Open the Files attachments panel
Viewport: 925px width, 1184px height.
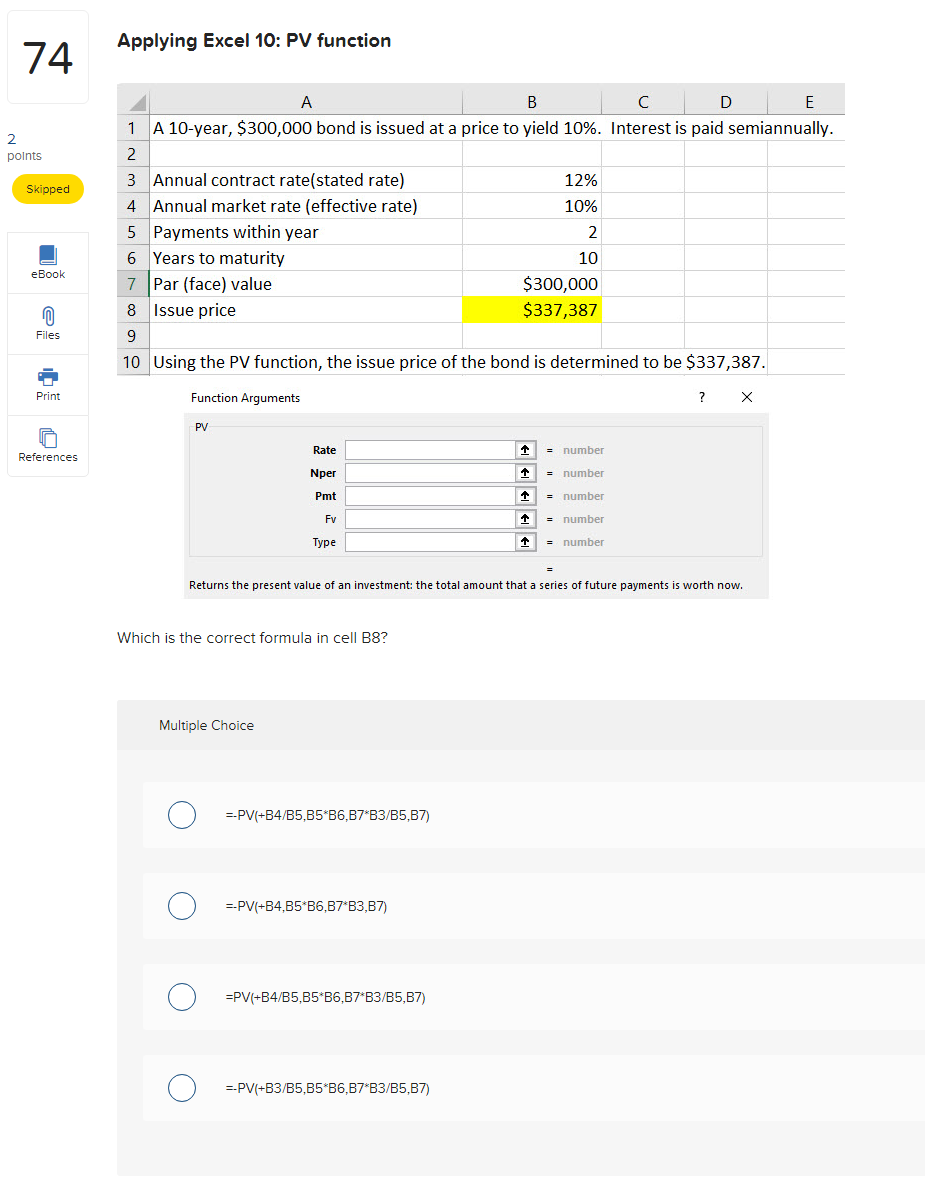point(47,323)
